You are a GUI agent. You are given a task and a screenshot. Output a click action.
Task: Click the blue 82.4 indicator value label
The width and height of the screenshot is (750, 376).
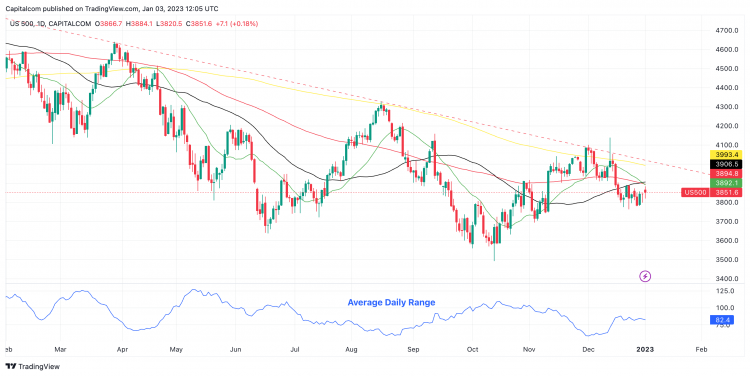(722, 319)
